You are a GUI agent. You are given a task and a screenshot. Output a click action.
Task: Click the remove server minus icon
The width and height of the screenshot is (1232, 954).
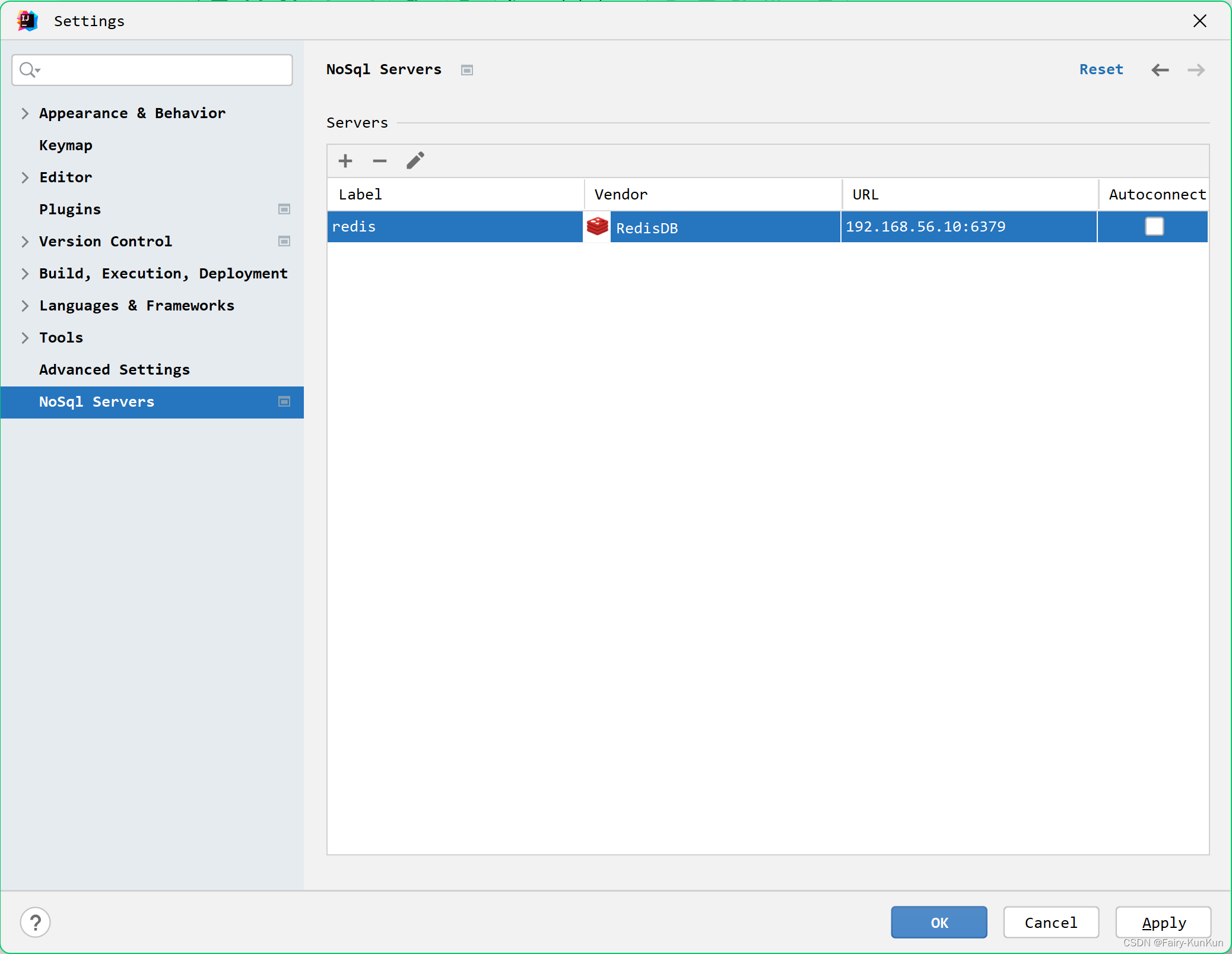click(380, 161)
